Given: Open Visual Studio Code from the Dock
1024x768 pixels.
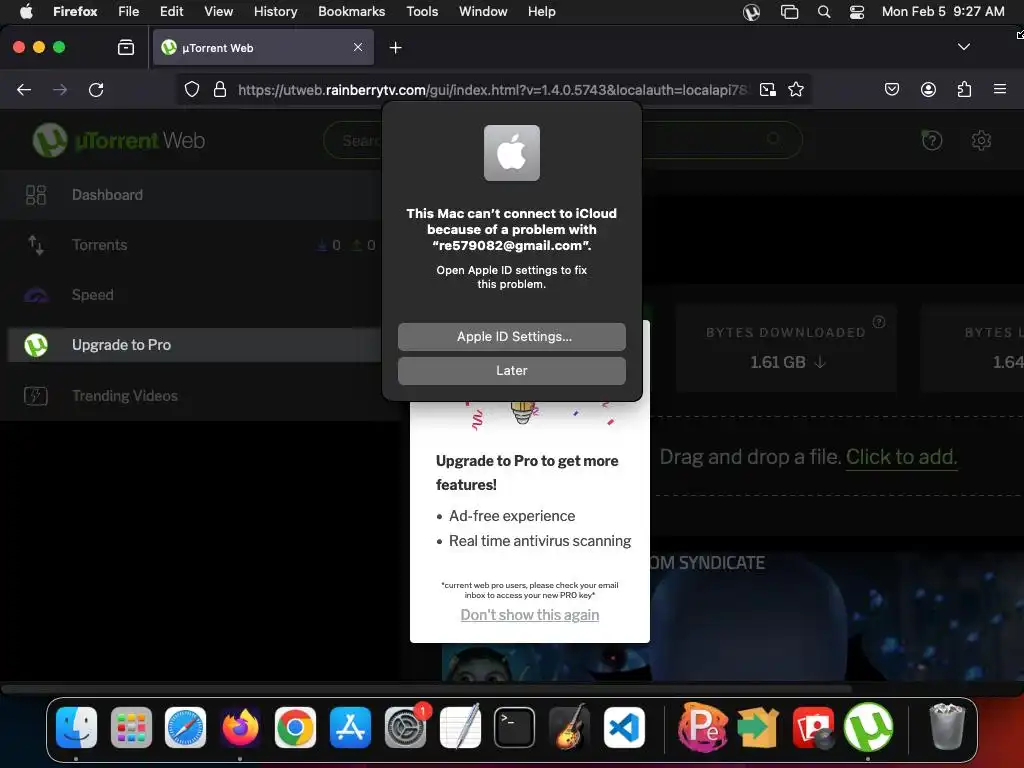Looking at the screenshot, I should 624,727.
